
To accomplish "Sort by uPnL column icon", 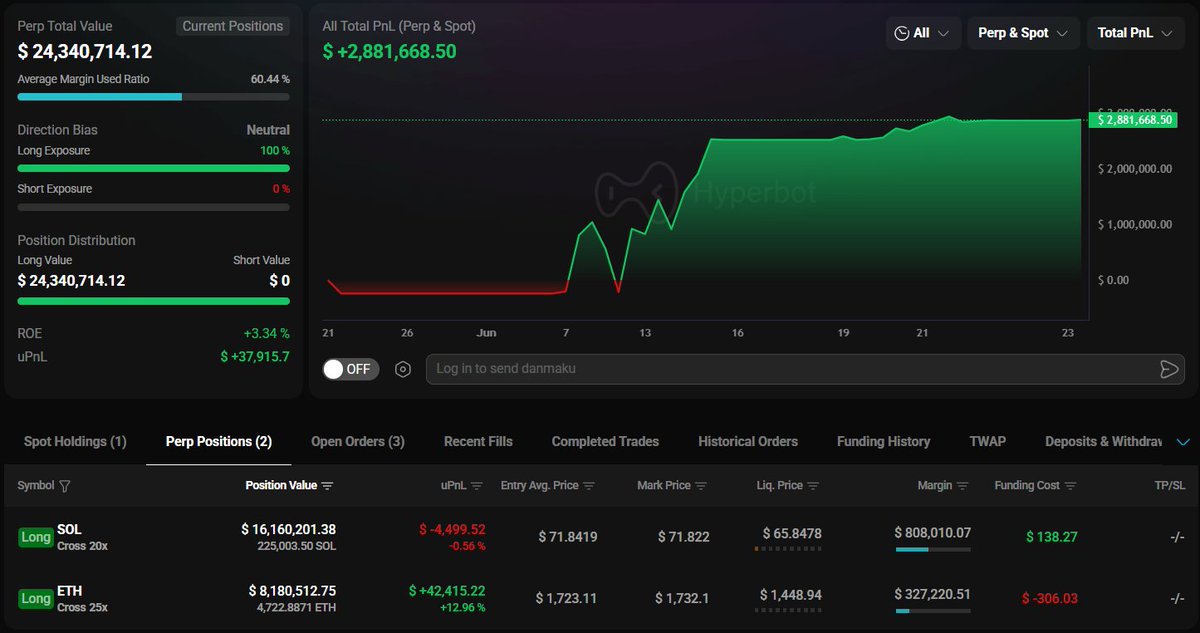I will tap(477, 486).
